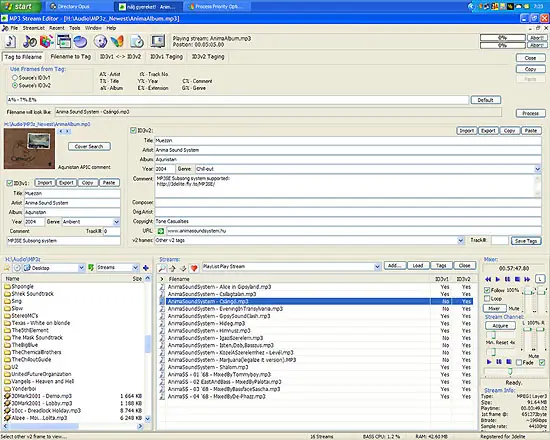
Task: Start playback in the Mixer panel
Action: click(498, 279)
